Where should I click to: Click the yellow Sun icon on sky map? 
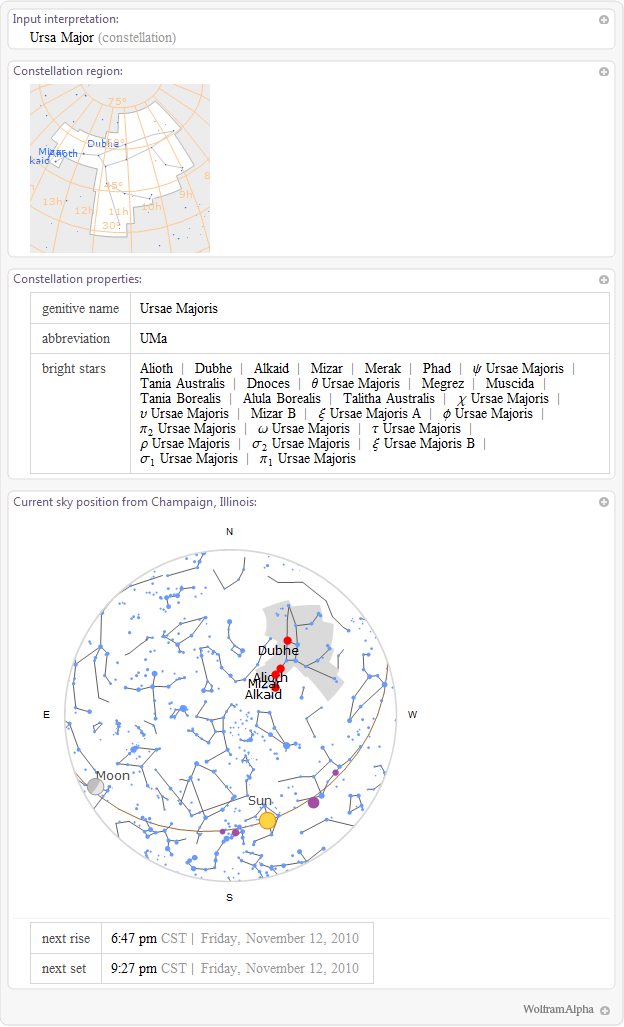pos(267,820)
